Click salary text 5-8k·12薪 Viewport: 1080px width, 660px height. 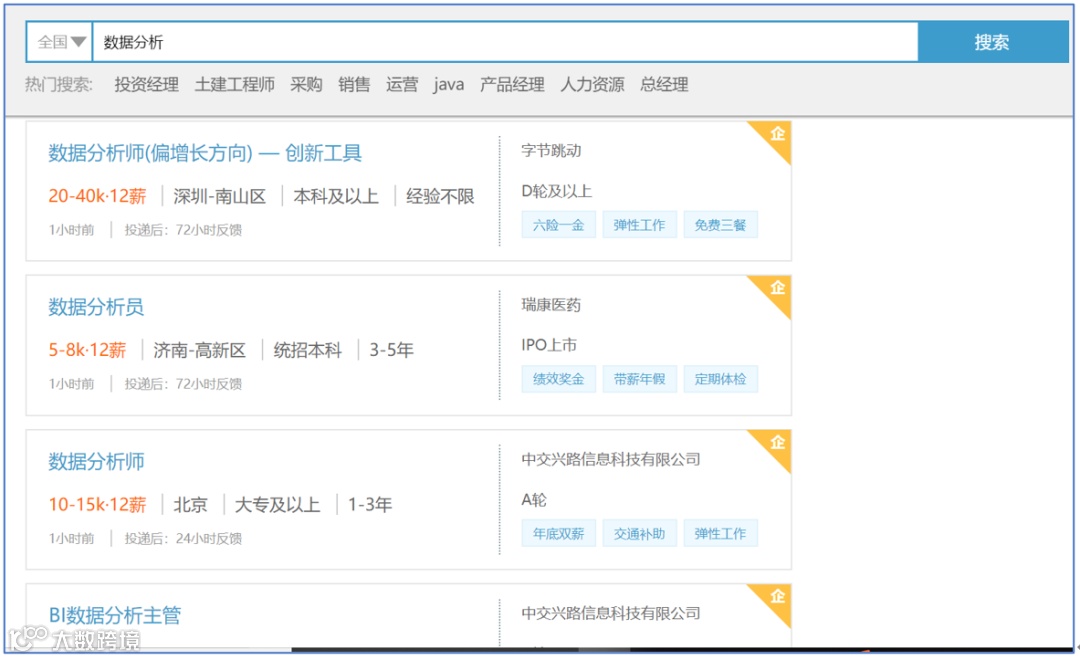click(87, 350)
